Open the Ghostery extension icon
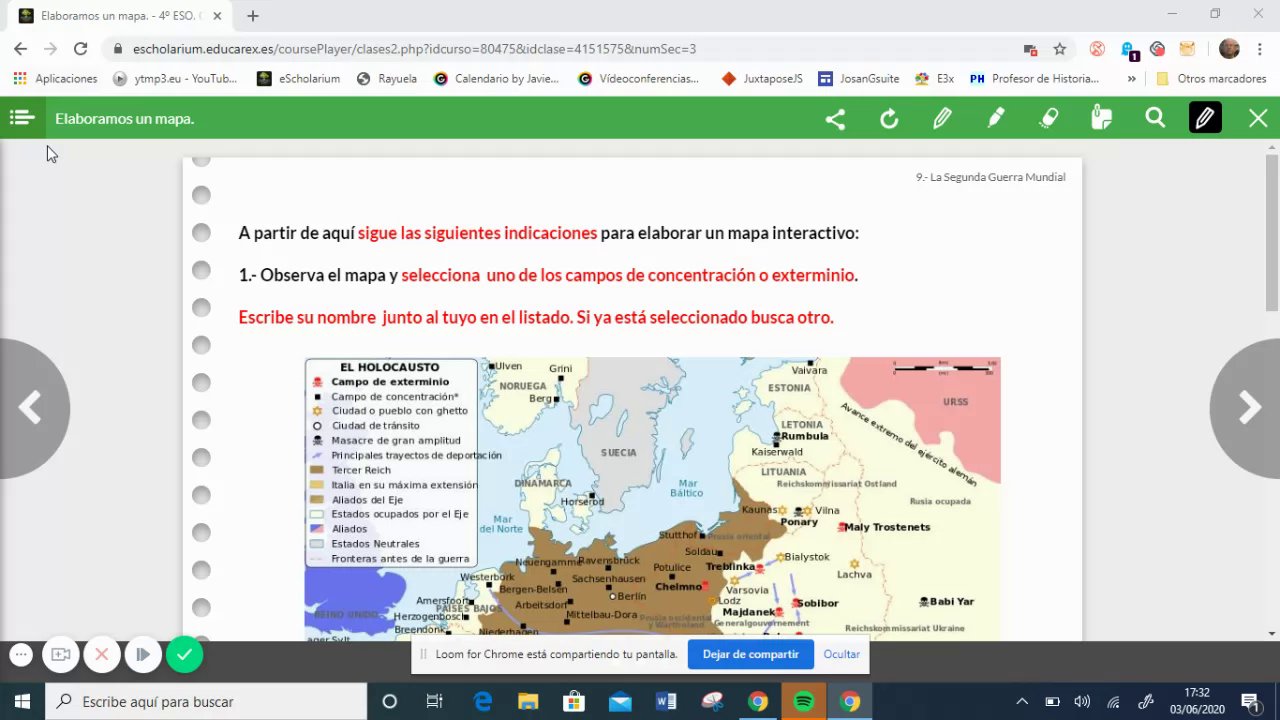1280x720 pixels. tap(1128, 50)
